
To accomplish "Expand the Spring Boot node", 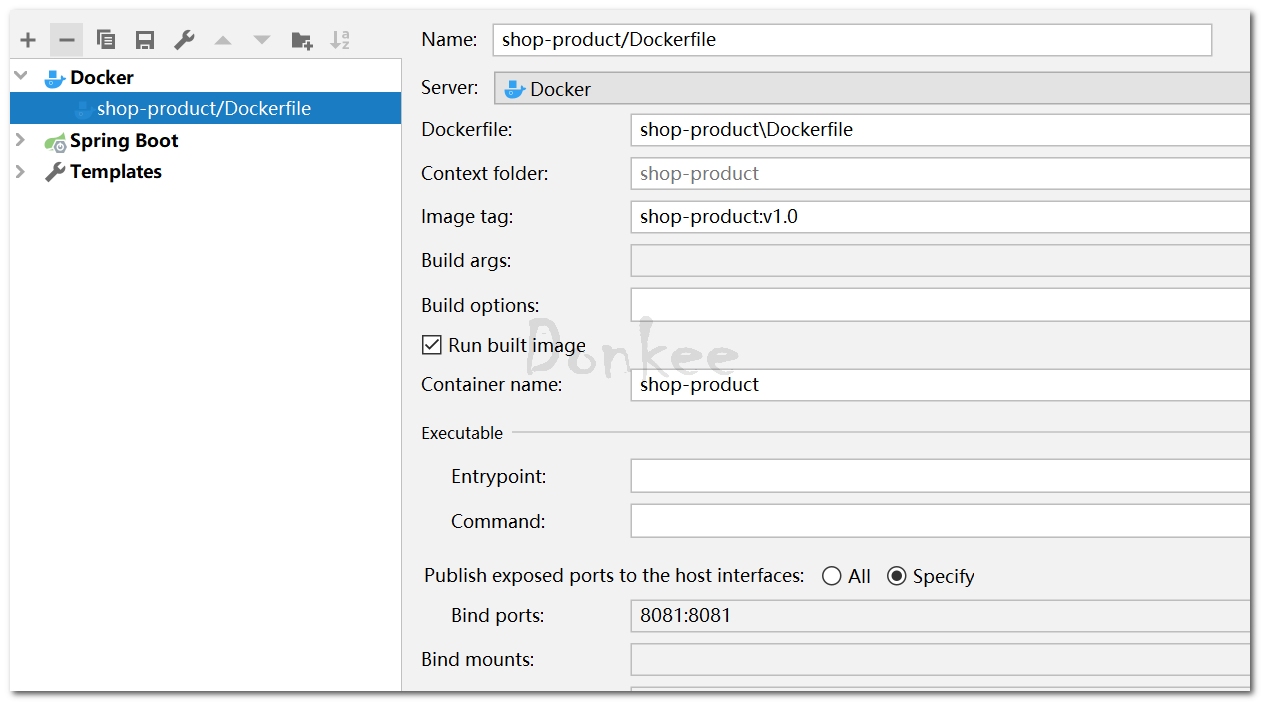I will (x=20, y=140).
